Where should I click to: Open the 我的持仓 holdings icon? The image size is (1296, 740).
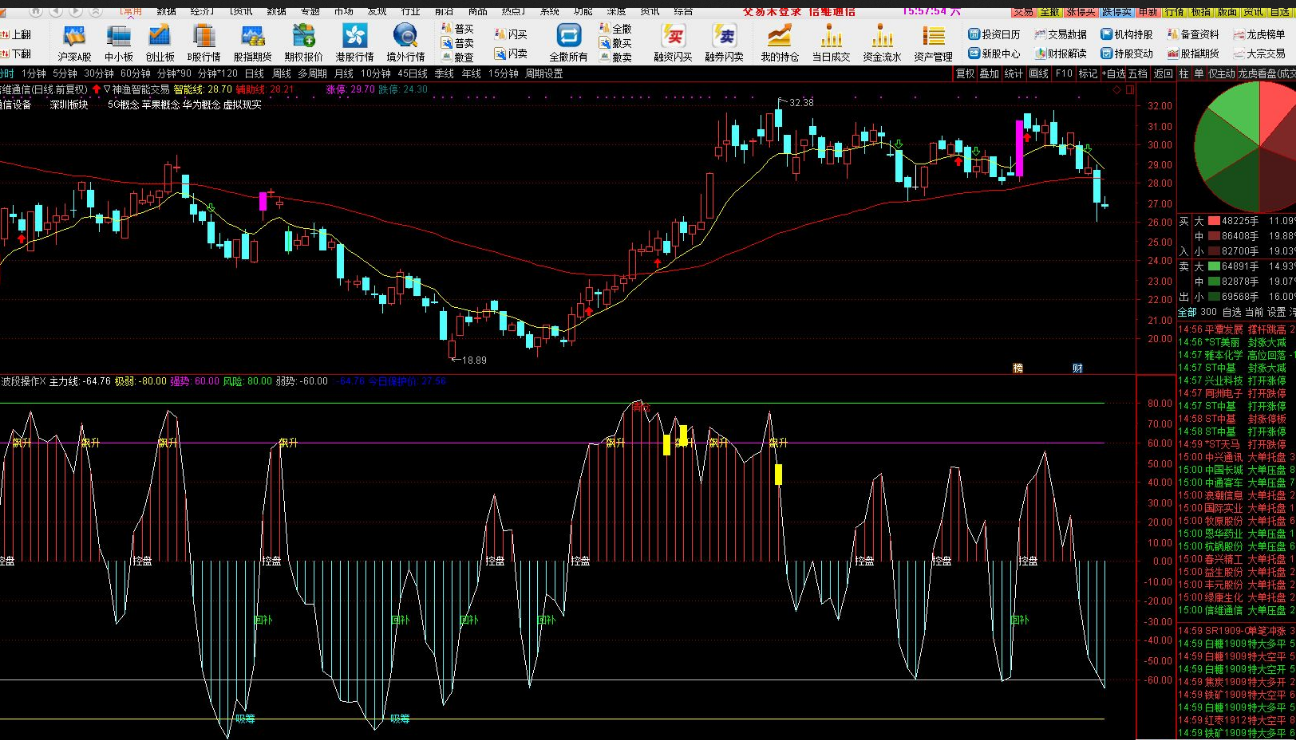[x=779, y=37]
